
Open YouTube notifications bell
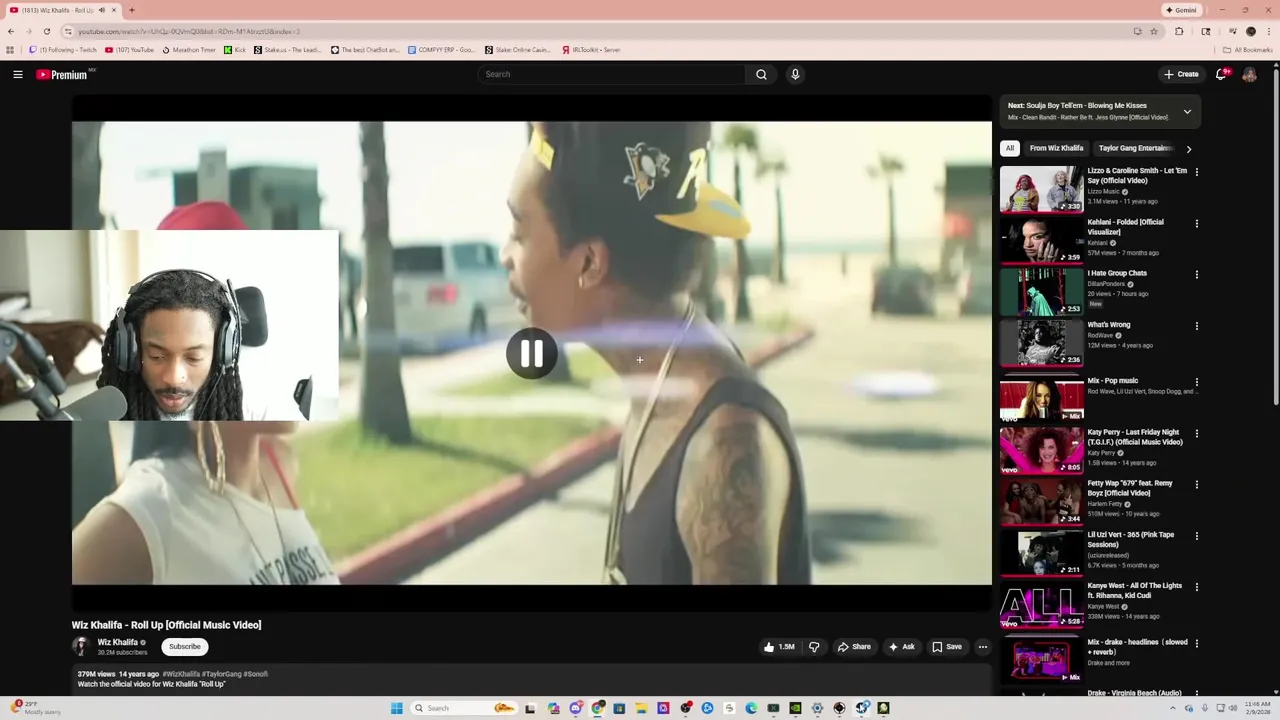(x=1222, y=74)
